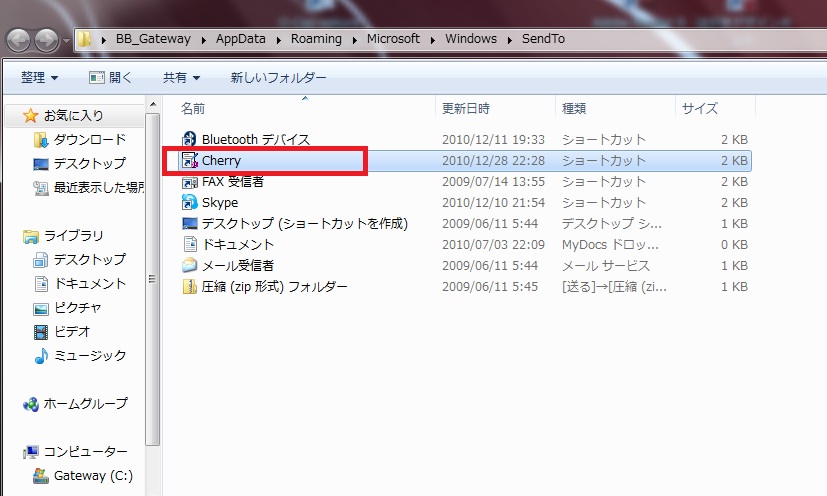Click the ミュージック music note icon
This screenshot has width=827, height=496.
click(41, 356)
